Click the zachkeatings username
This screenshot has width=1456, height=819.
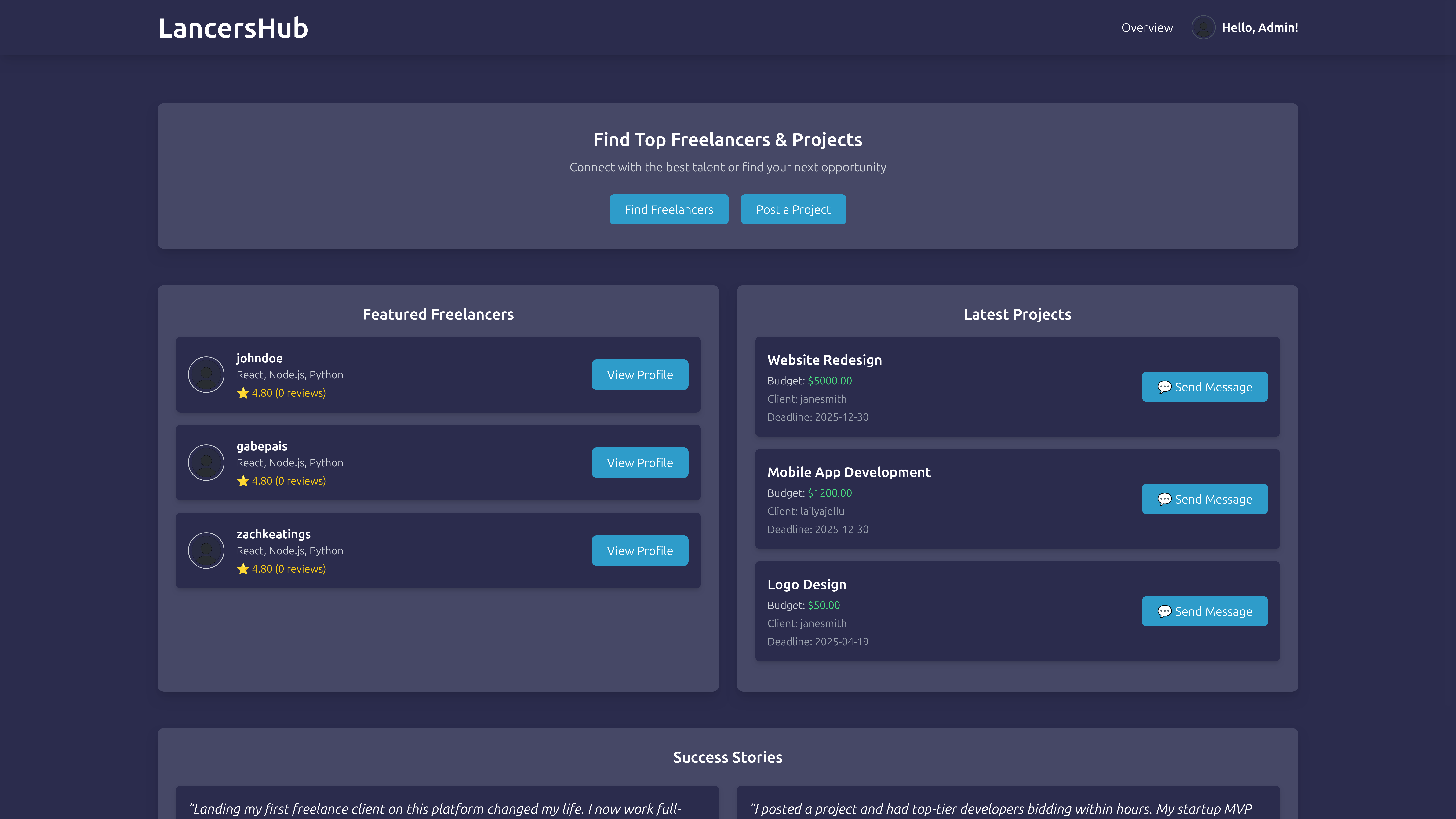click(x=274, y=534)
